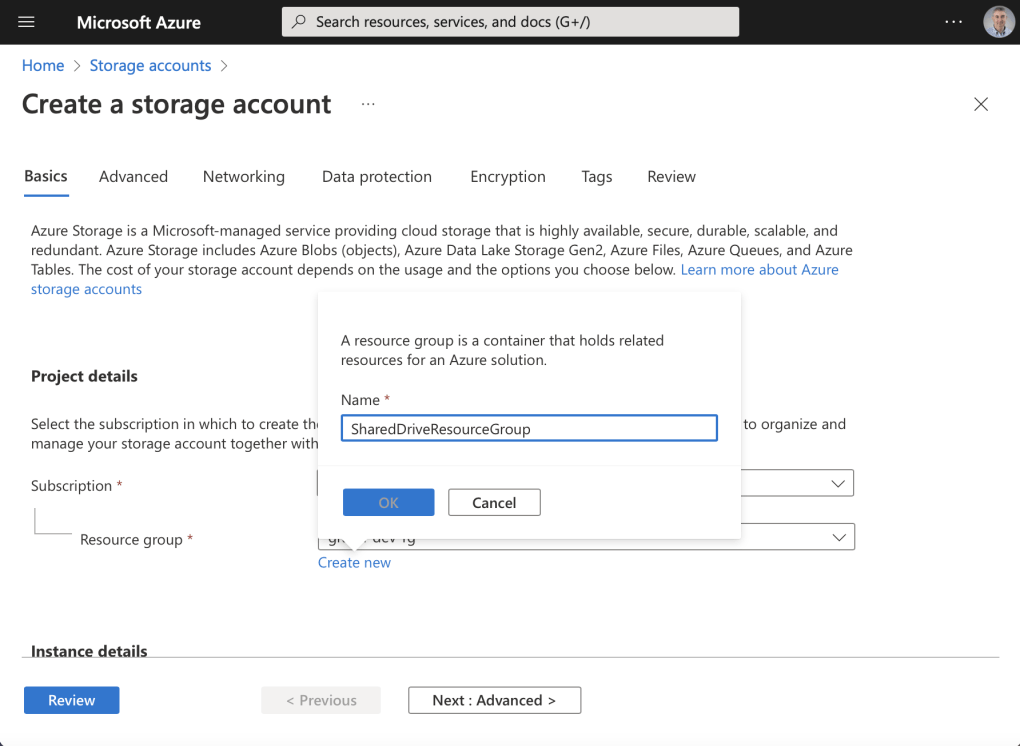Screen dimensions: 1020x746
Task: Open the top bar ellipsis menu
Action: 953,22
